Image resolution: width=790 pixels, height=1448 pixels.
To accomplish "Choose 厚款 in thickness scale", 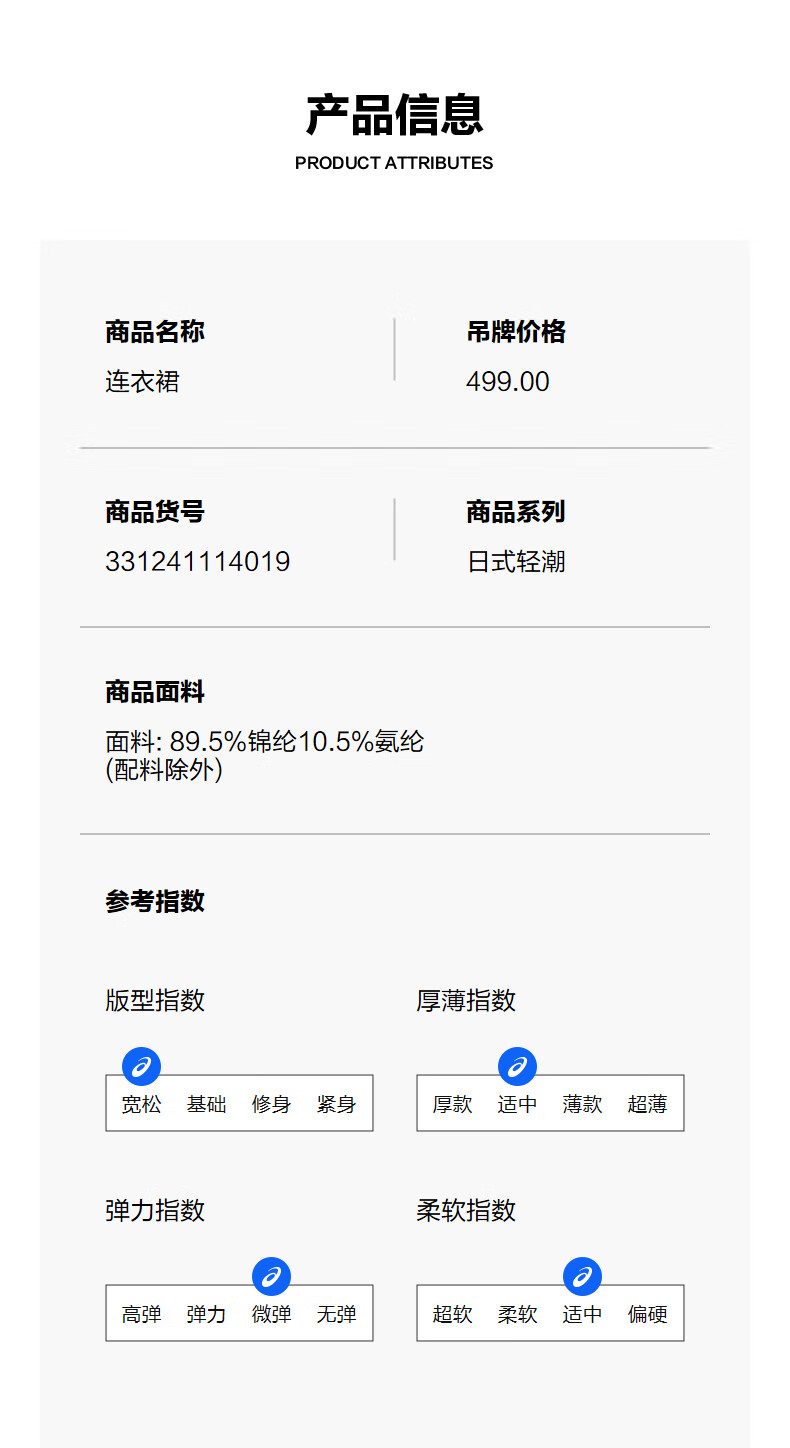I will 452,1104.
